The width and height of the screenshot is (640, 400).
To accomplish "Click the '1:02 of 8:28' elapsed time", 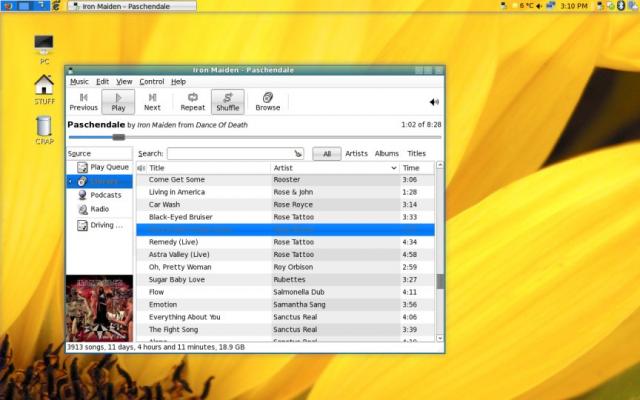I will coord(421,124).
